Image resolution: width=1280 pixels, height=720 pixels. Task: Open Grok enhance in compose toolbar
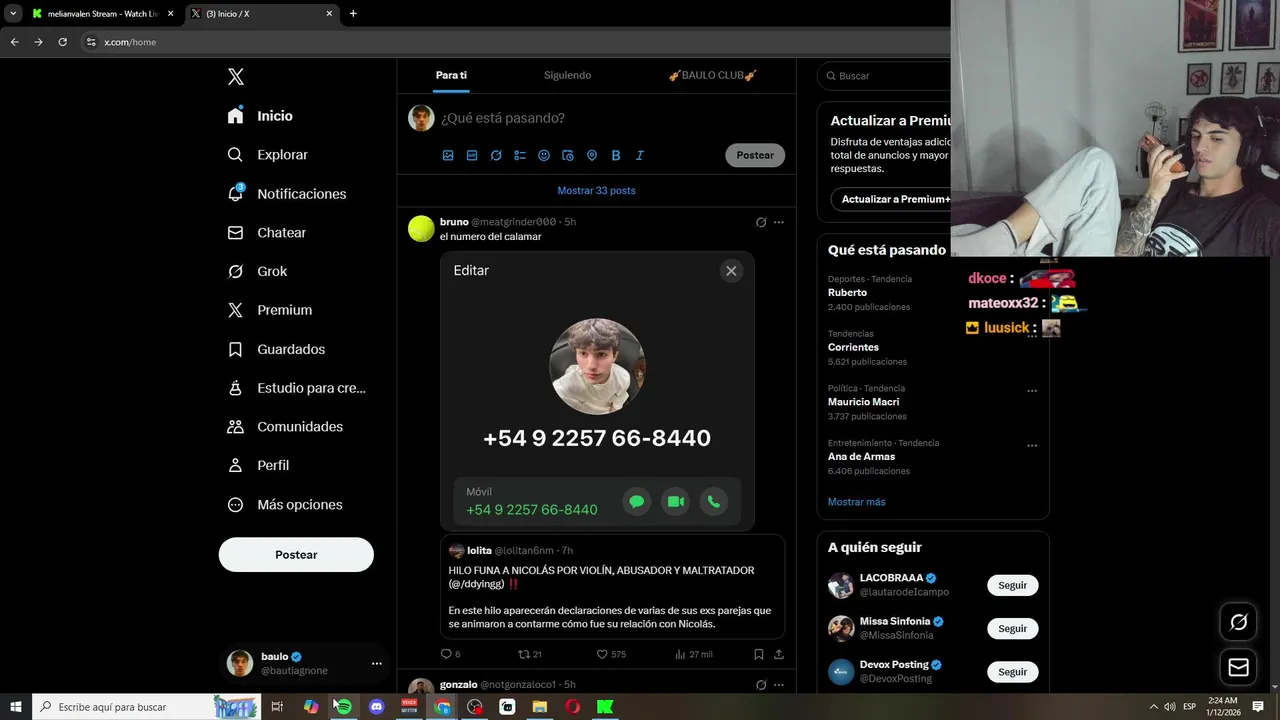tap(496, 156)
